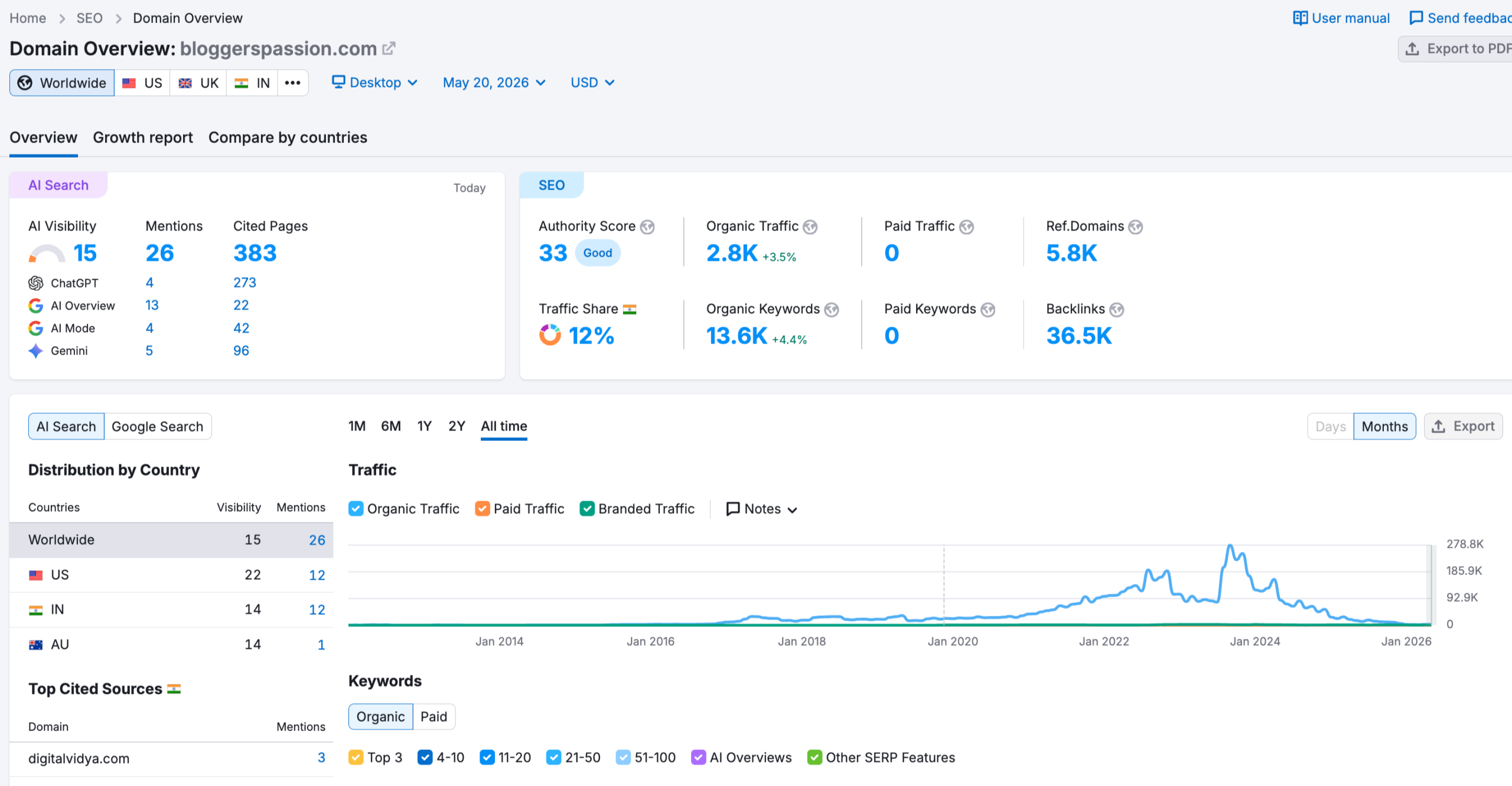Click globe info icon beside Organic Keywords

[x=832, y=310]
